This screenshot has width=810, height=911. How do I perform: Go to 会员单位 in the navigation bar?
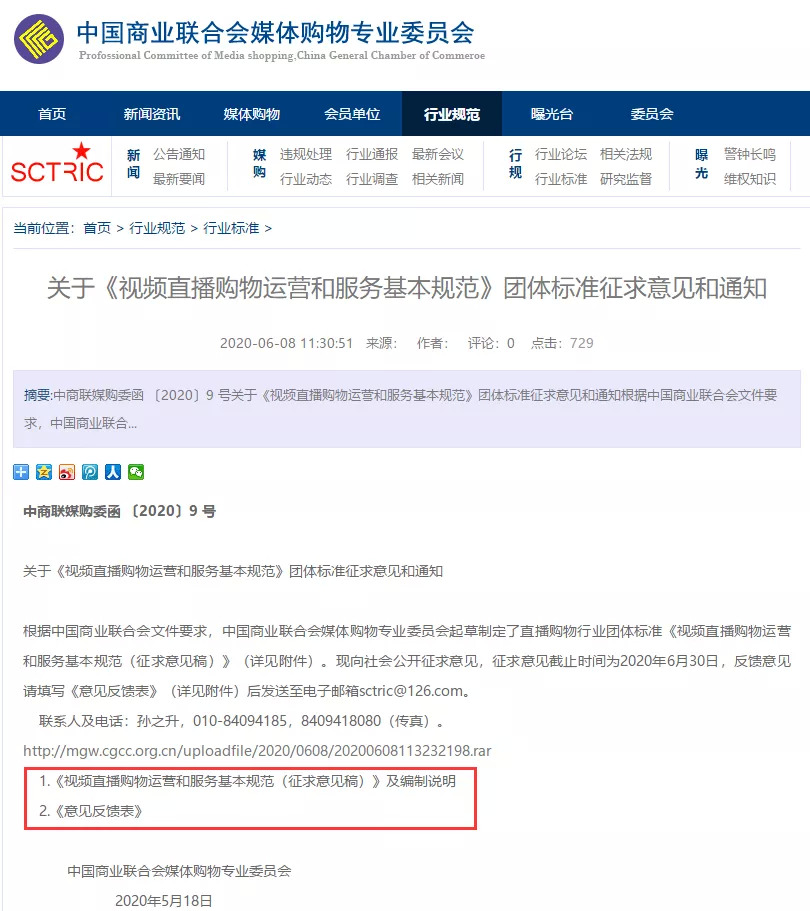pyautogui.click(x=352, y=114)
